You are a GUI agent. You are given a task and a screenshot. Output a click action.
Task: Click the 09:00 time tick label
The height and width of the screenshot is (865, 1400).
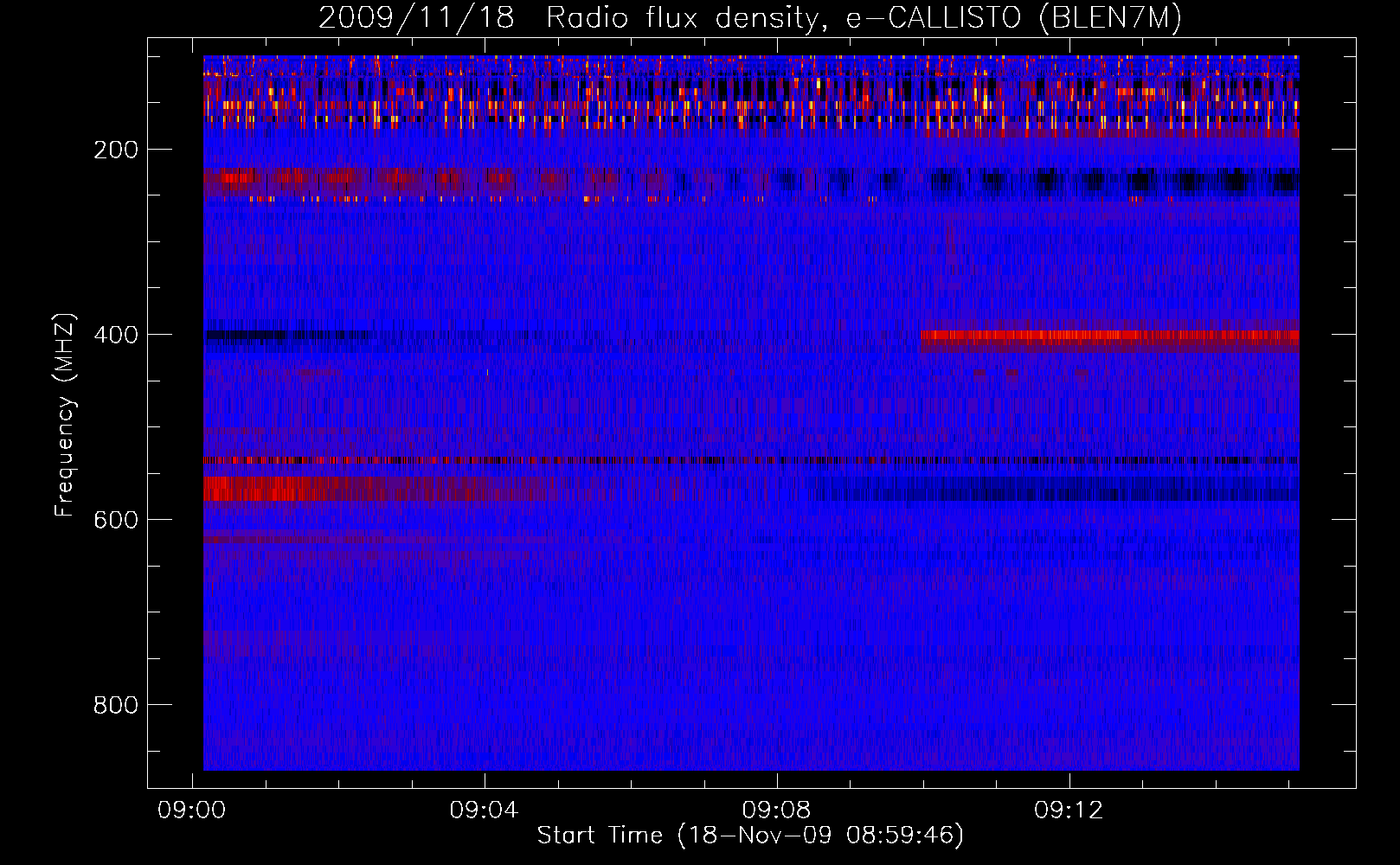191,810
